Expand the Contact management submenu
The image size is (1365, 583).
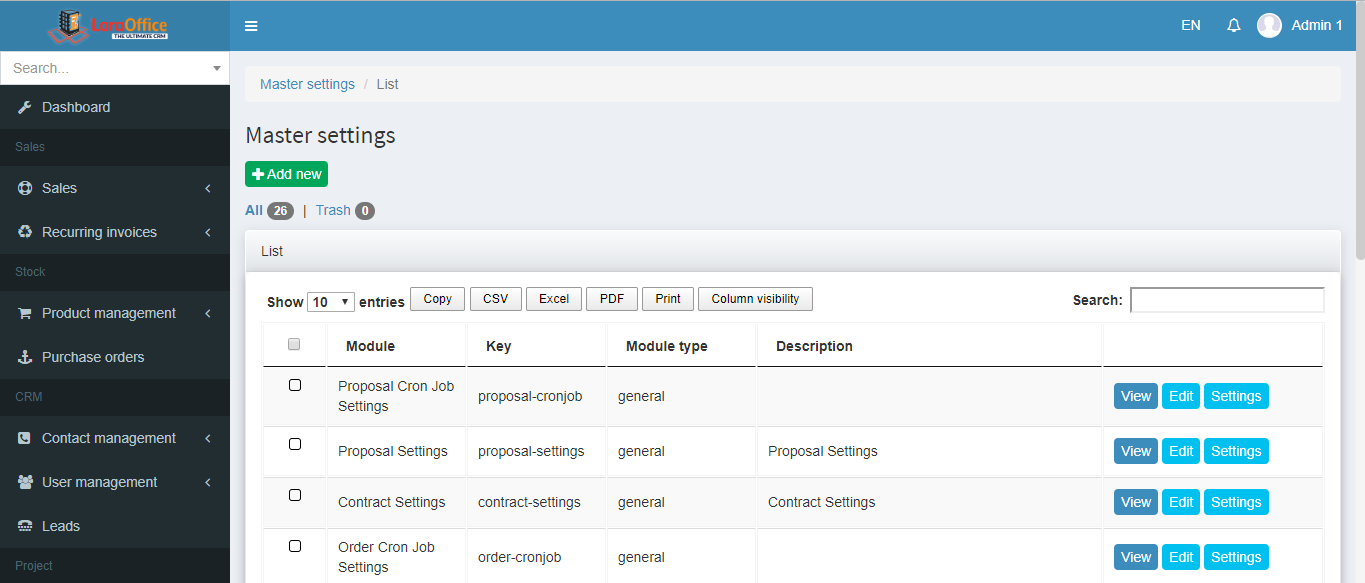(114, 438)
